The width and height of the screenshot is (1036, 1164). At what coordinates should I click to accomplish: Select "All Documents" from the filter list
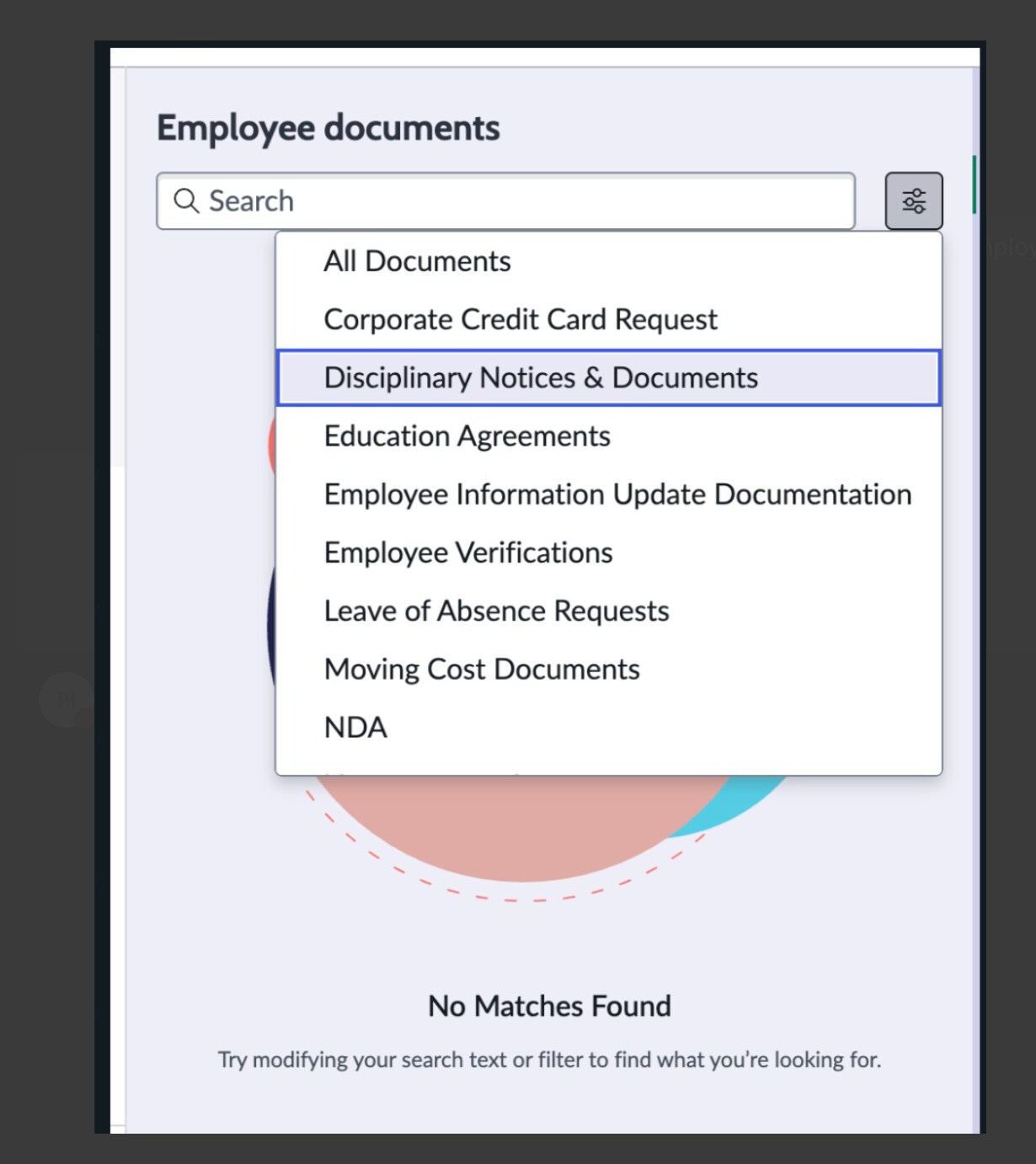[418, 261]
